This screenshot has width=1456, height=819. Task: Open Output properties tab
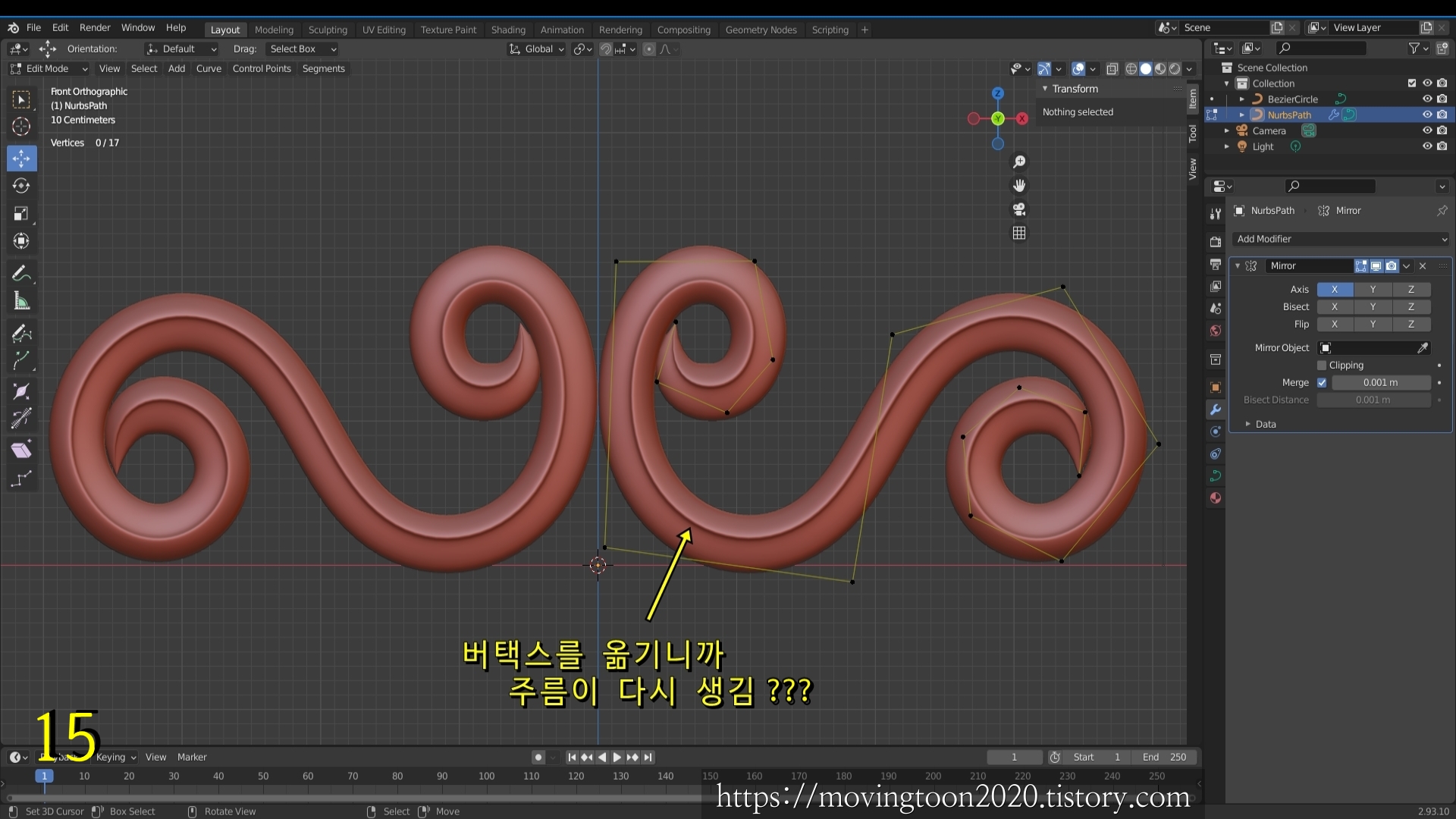pos(1215,264)
